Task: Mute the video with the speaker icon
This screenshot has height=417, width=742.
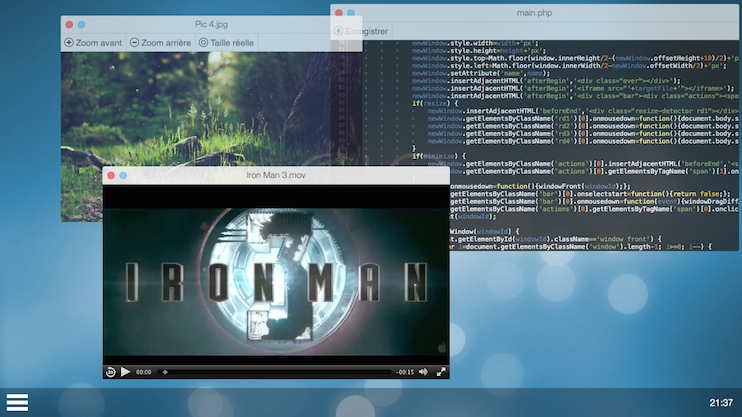Action: (423, 372)
